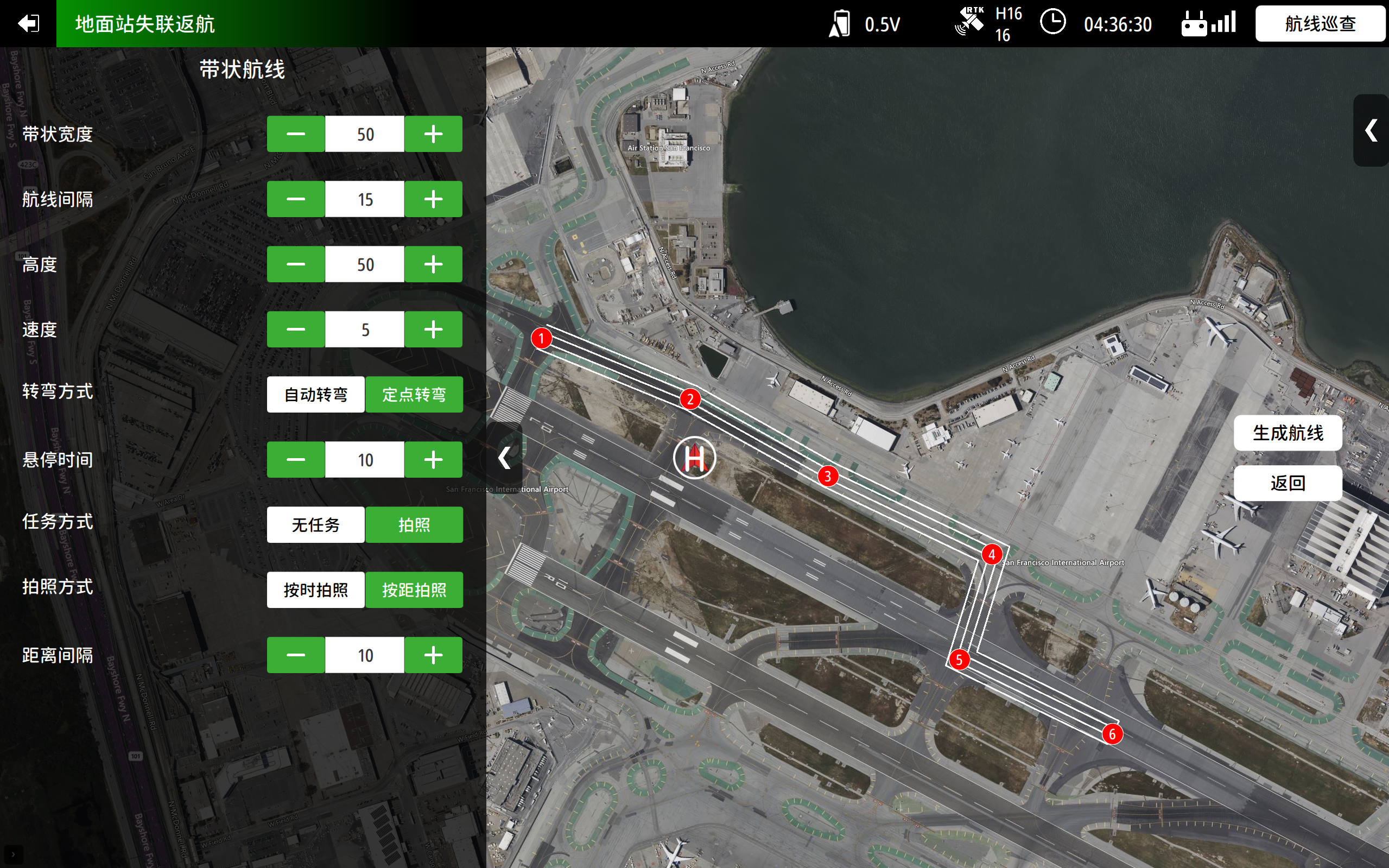The image size is (1389, 868).
Task: Decrease route spacing with minus button
Action: pyautogui.click(x=296, y=199)
